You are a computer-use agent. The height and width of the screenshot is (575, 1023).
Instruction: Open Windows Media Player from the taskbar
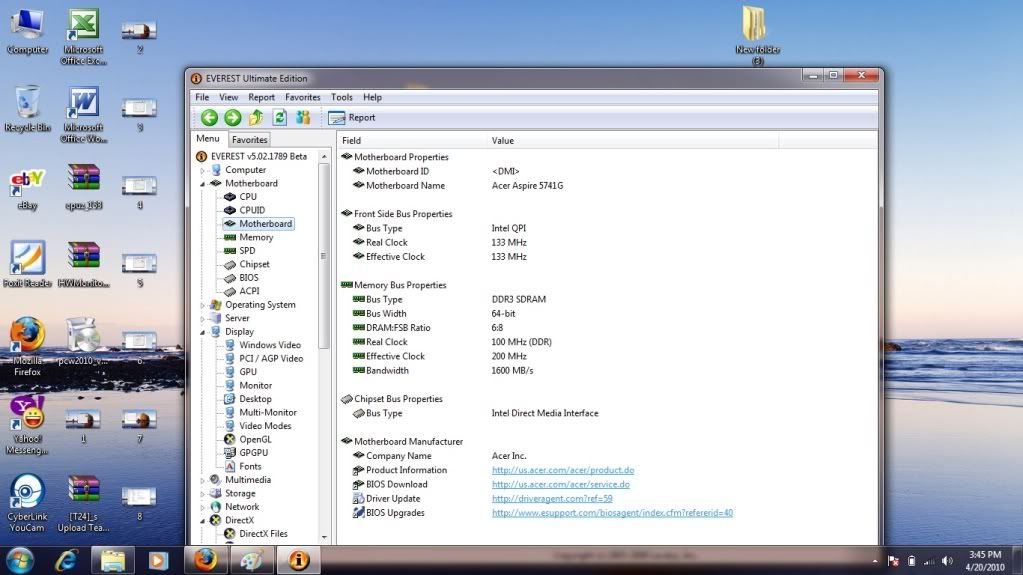tap(158, 561)
